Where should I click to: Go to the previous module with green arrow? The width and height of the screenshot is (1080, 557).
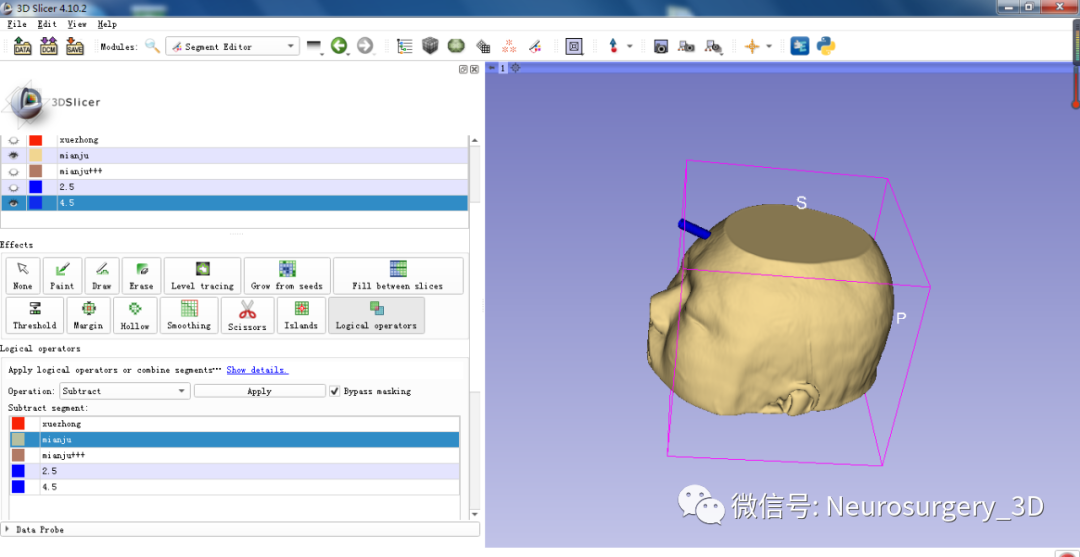click(x=338, y=46)
